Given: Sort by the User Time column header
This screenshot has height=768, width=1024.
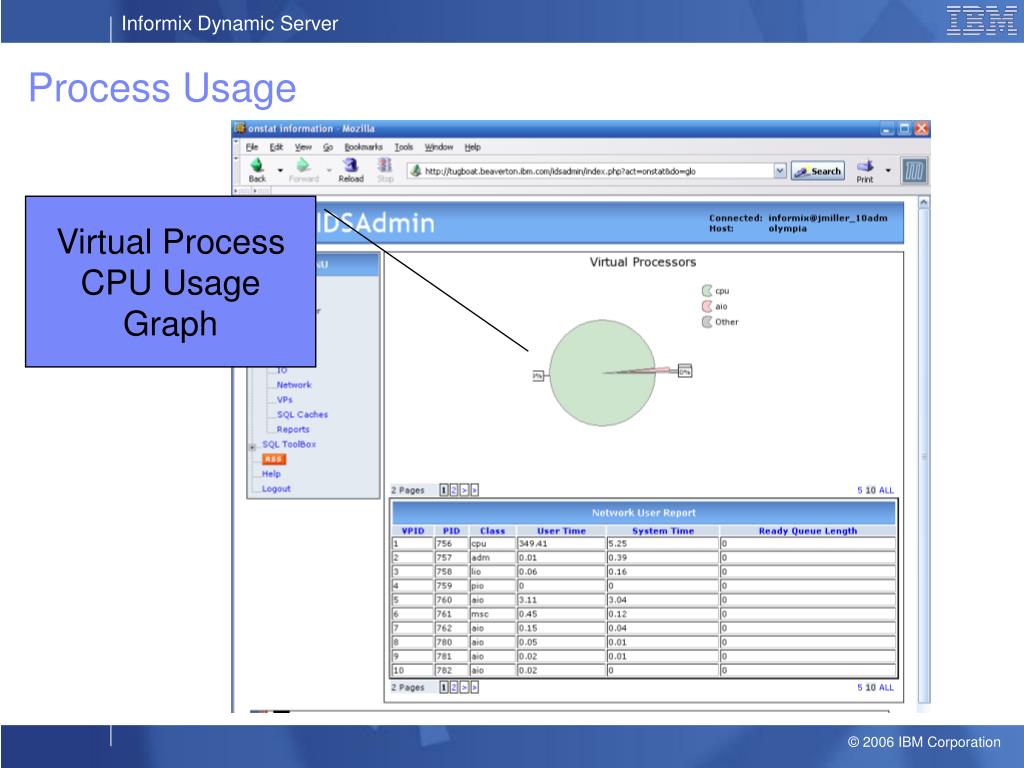Looking at the screenshot, I should click(561, 531).
